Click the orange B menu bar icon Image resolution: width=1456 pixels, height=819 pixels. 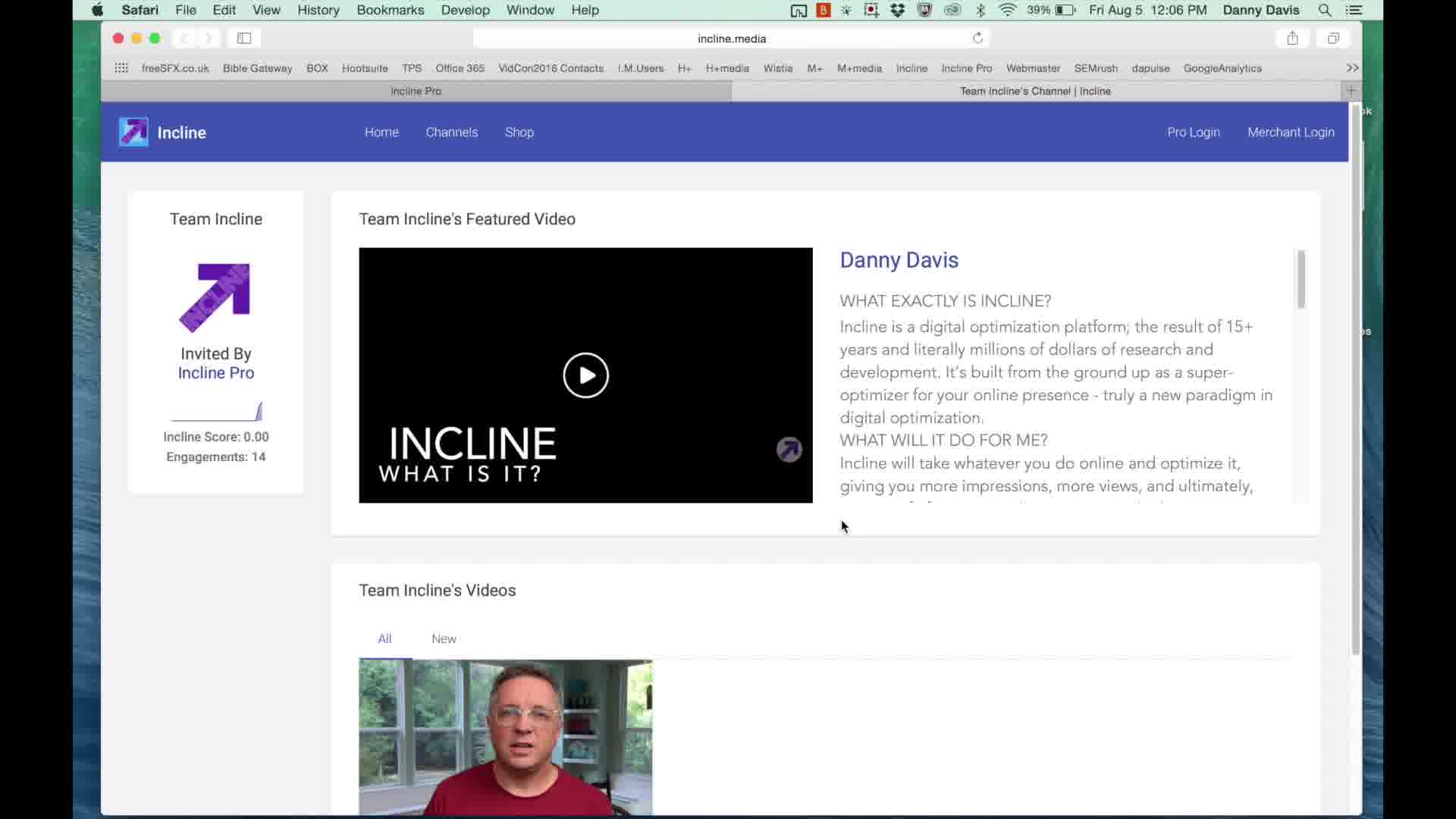pos(824,10)
